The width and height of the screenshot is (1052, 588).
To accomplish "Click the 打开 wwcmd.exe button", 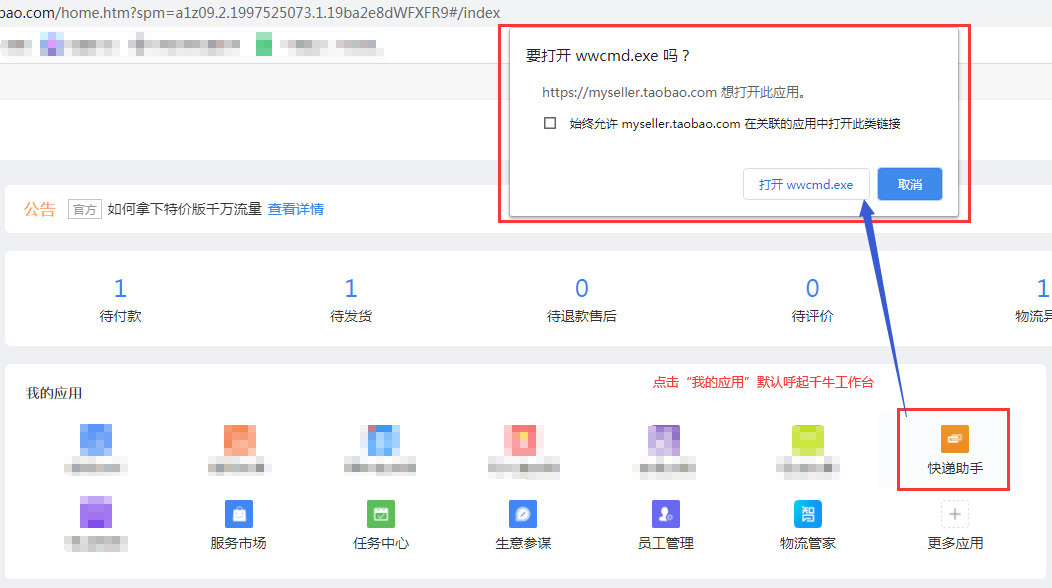I will pyautogui.click(x=805, y=184).
